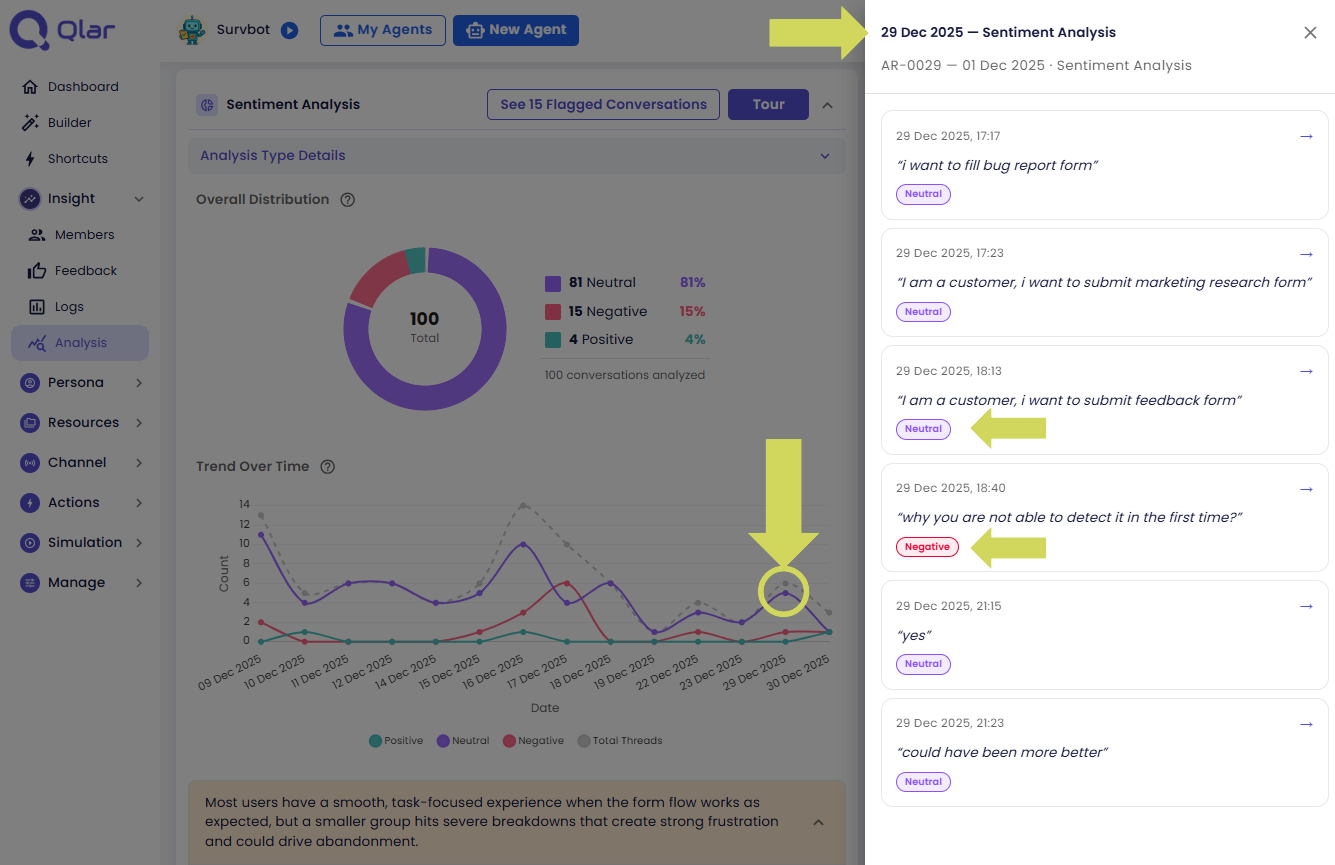
Task: Open See 15 Flagged Conversations
Action: (603, 104)
